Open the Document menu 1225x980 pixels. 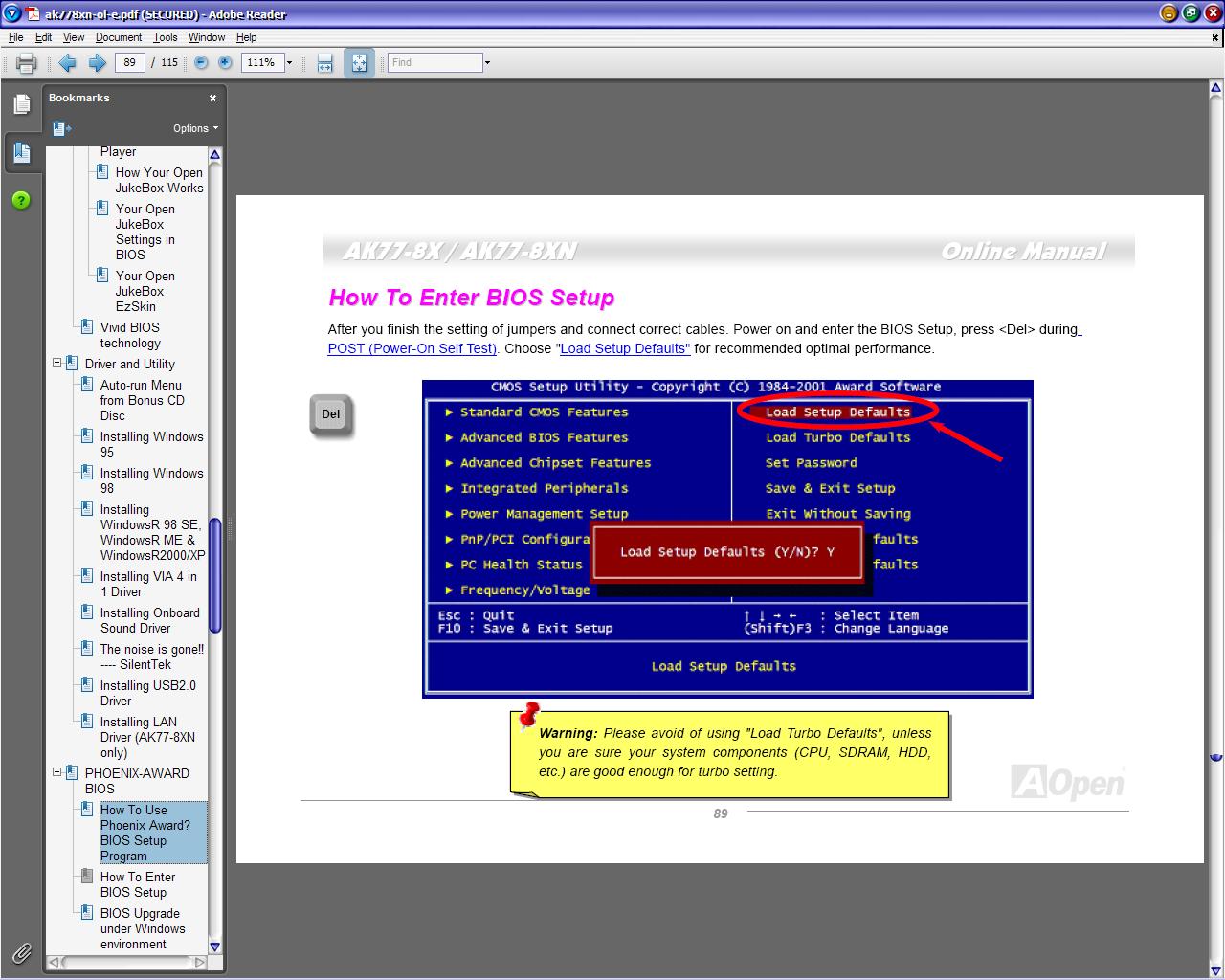119,37
